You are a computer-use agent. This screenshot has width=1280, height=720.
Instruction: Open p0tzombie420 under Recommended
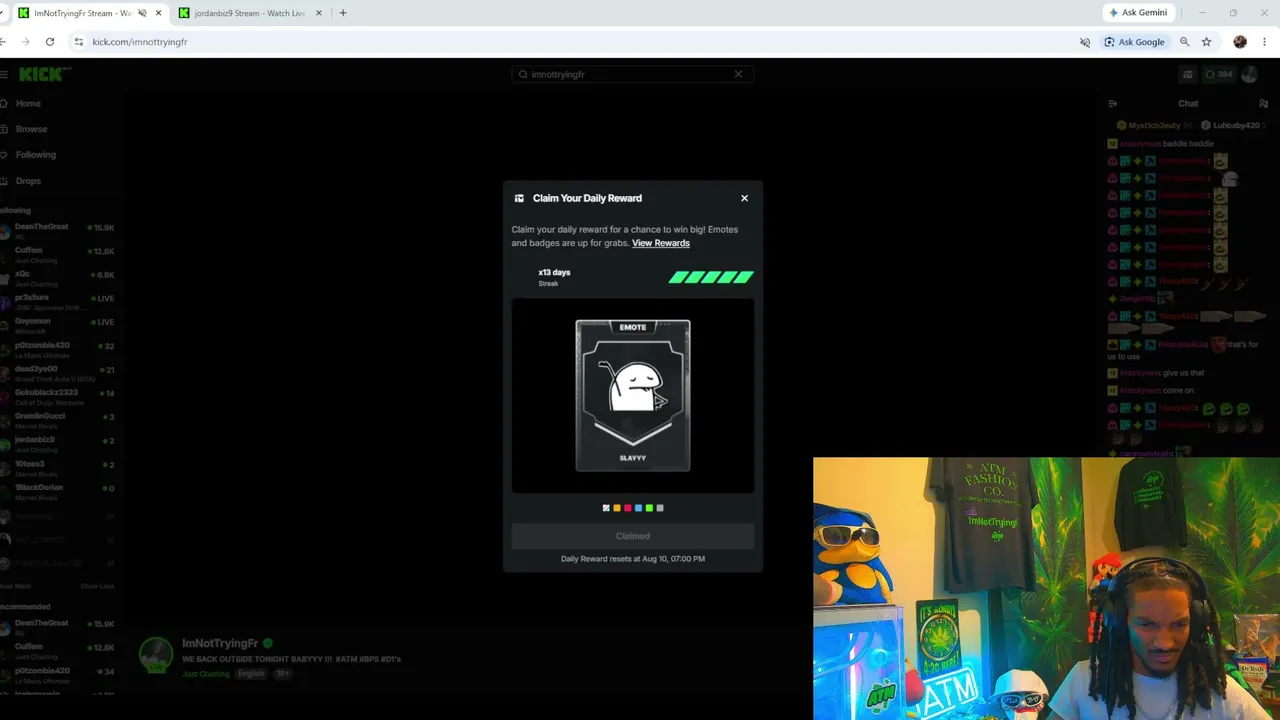58,675
